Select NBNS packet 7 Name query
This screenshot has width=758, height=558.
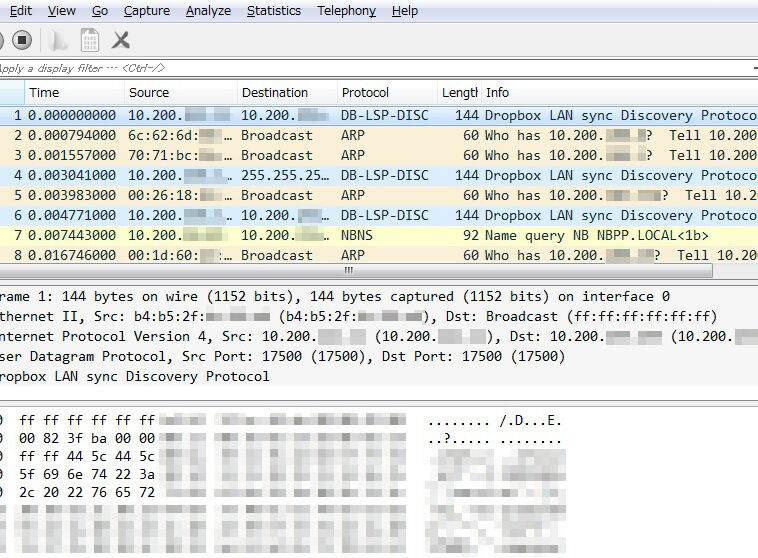click(x=379, y=235)
